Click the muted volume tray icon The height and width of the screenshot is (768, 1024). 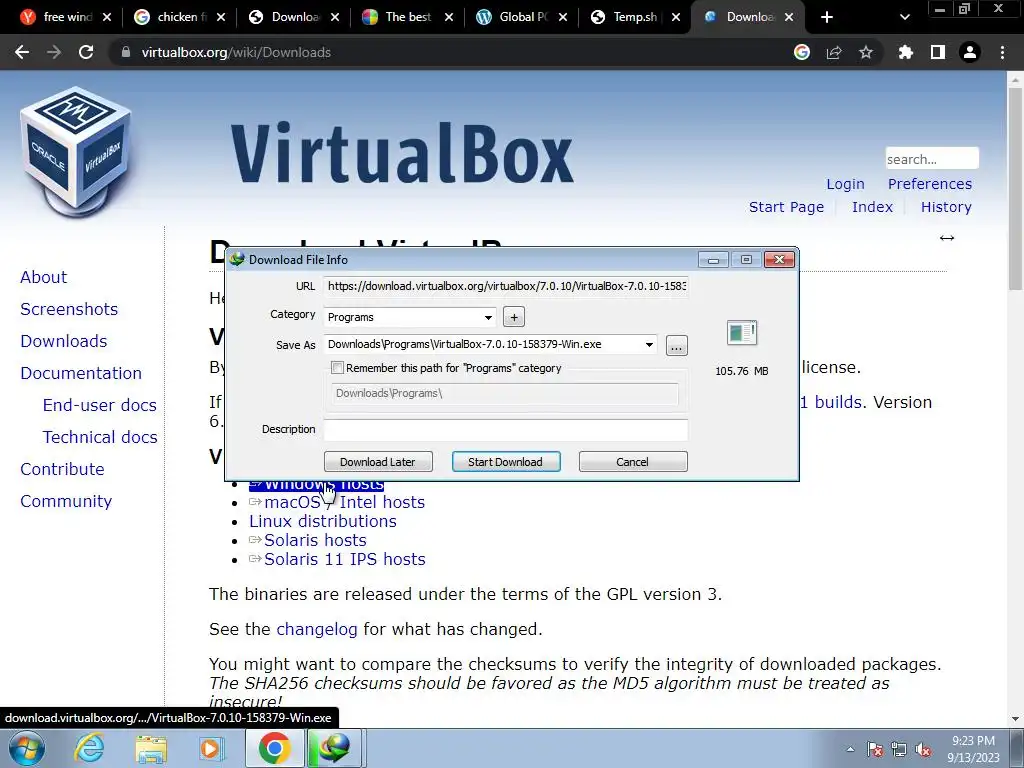pyautogui.click(x=923, y=749)
